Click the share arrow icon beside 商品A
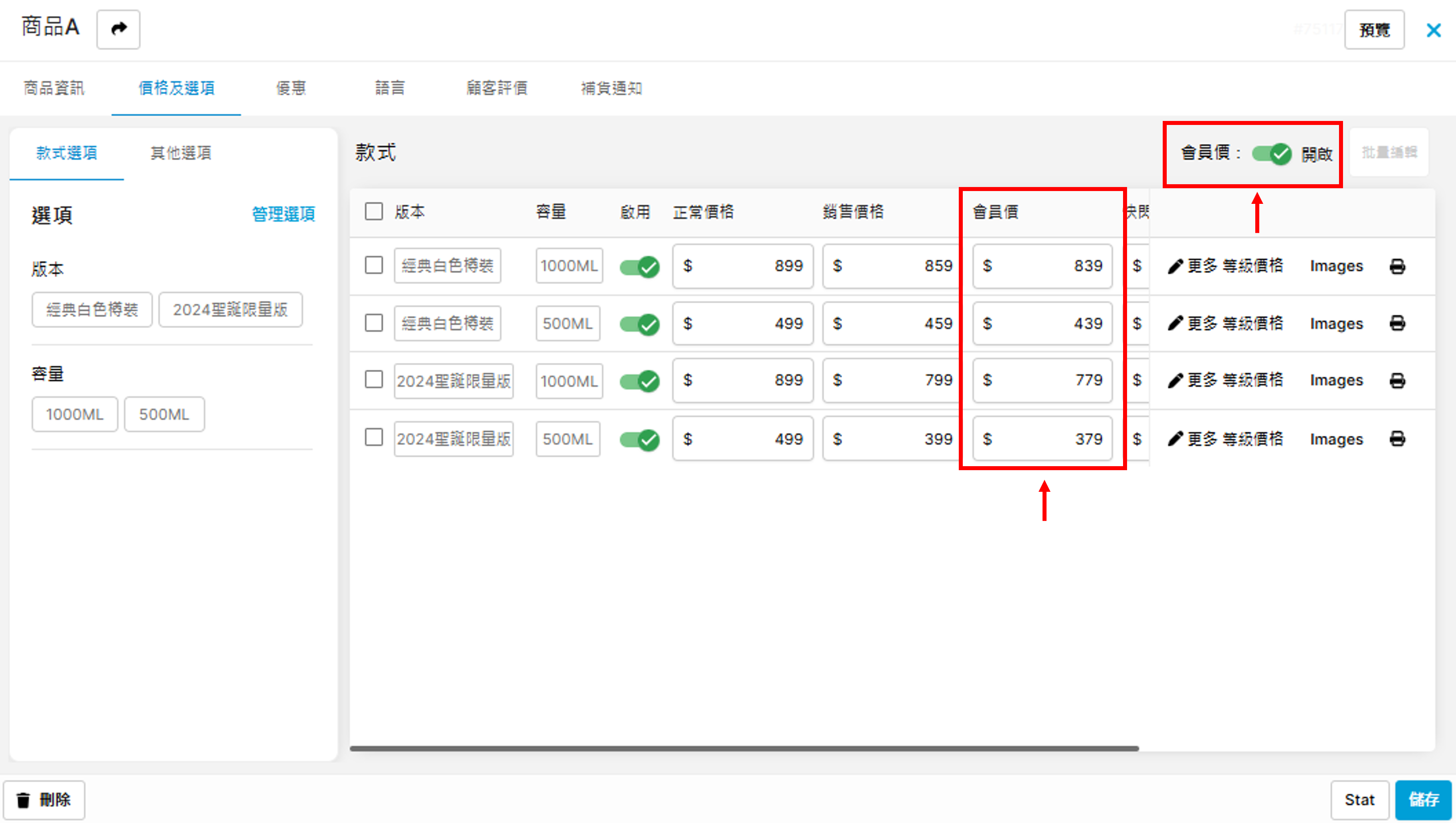This screenshot has height=823, width=1456. [x=118, y=29]
